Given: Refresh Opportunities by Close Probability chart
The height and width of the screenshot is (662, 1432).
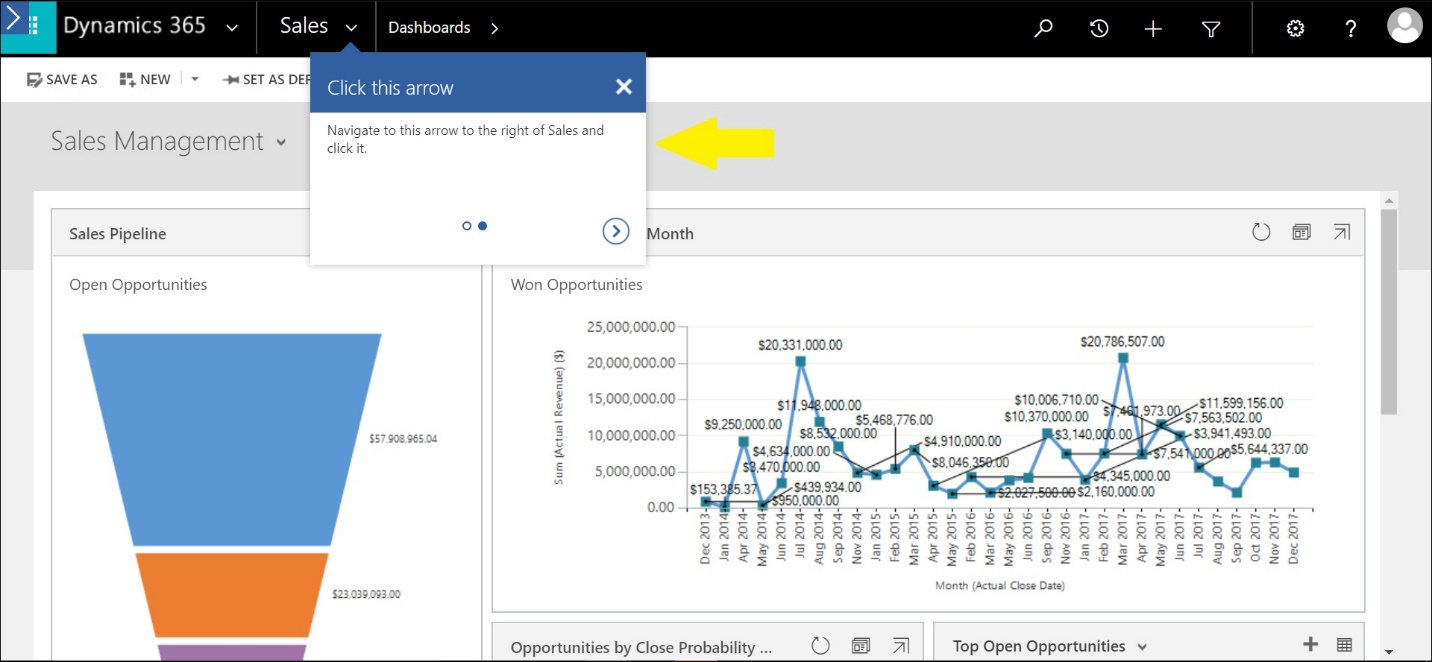Looking at the screenshot, I should [820, 646].
